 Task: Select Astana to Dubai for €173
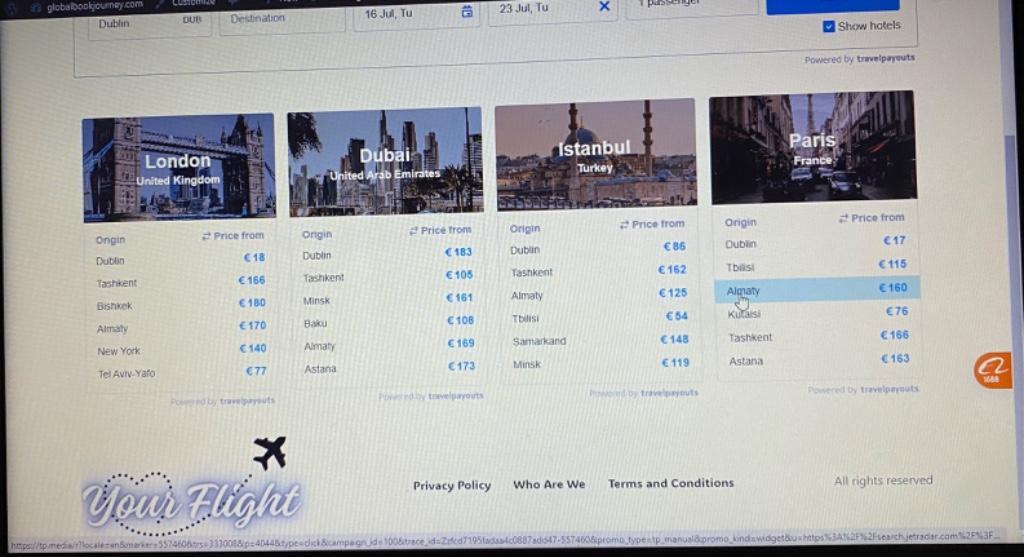coord(390,368)
